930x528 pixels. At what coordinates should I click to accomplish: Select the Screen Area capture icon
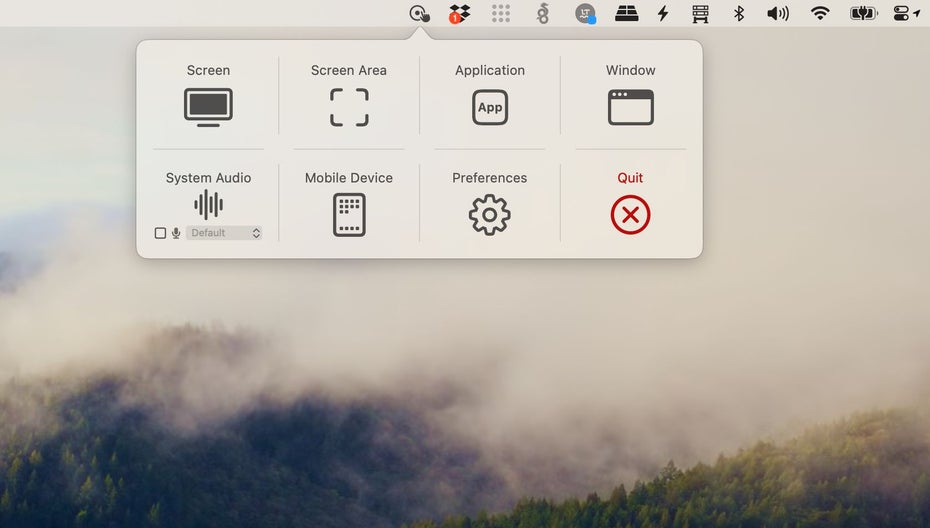tap(349, 107)
